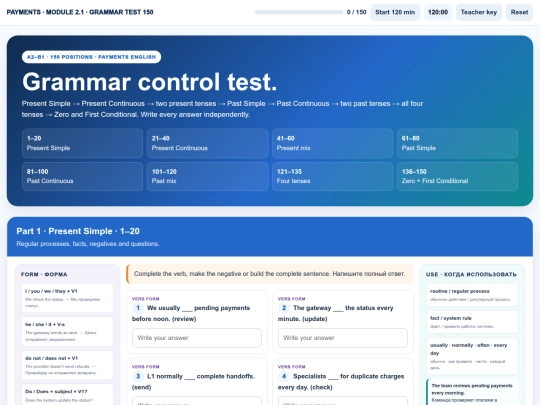
Task: Click the 'he / she / it + V-s' card
Action: [67, 332]
